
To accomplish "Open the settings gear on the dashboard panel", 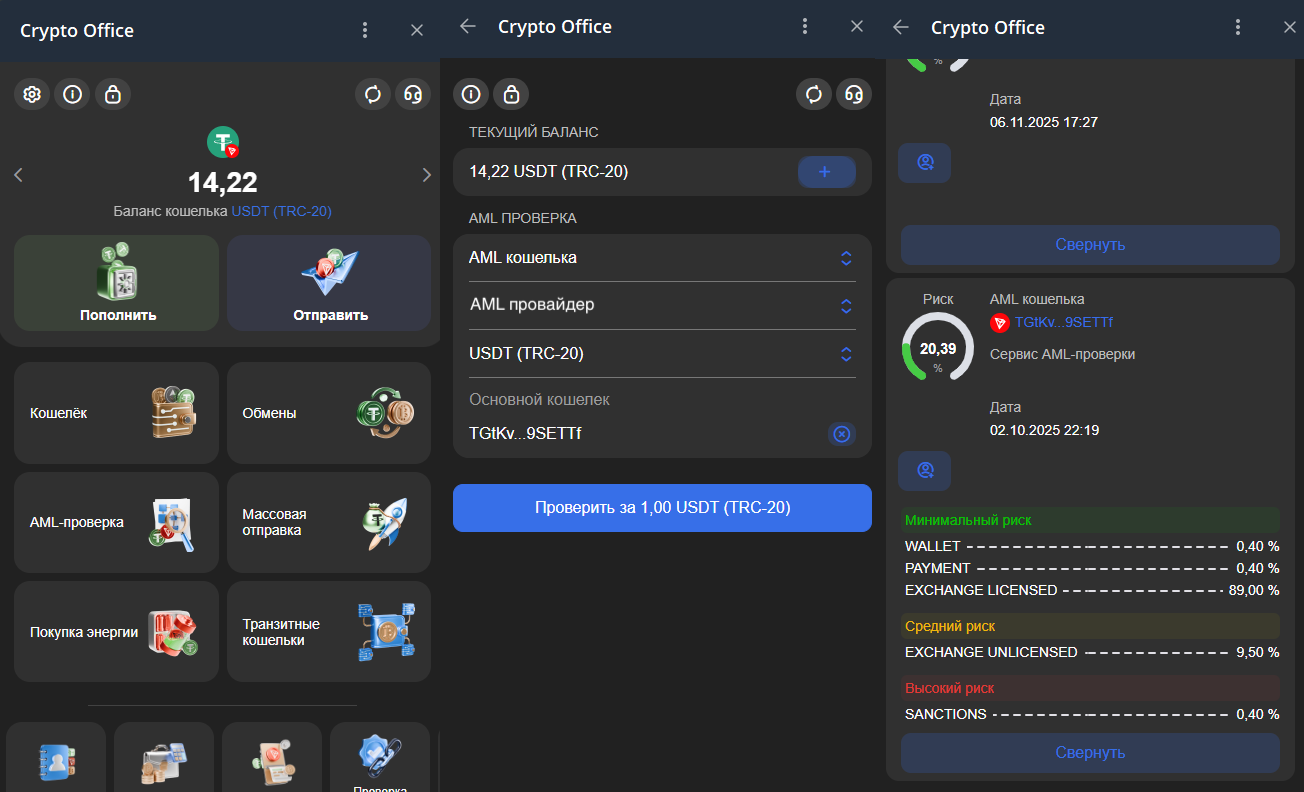I will (x=32, y=94).
